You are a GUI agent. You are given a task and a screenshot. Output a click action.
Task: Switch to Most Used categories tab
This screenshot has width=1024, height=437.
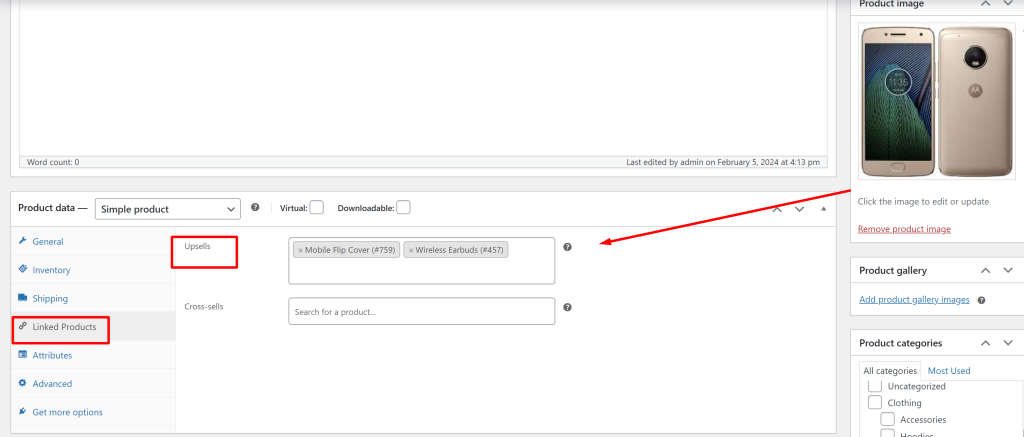tap(949, 370)
